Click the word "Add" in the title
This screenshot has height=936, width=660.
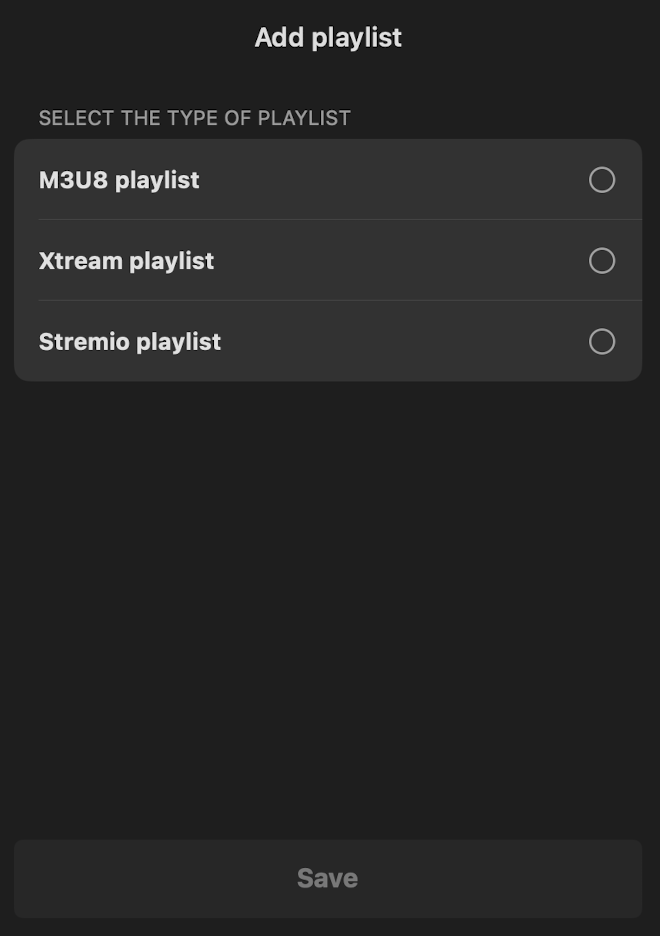(x=278, y=38)
